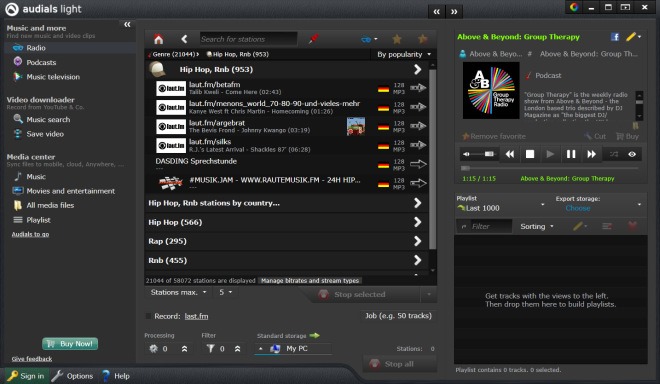Open Music search in the sidebar
This screenshot has height=384, width=660.
[48, 120]
